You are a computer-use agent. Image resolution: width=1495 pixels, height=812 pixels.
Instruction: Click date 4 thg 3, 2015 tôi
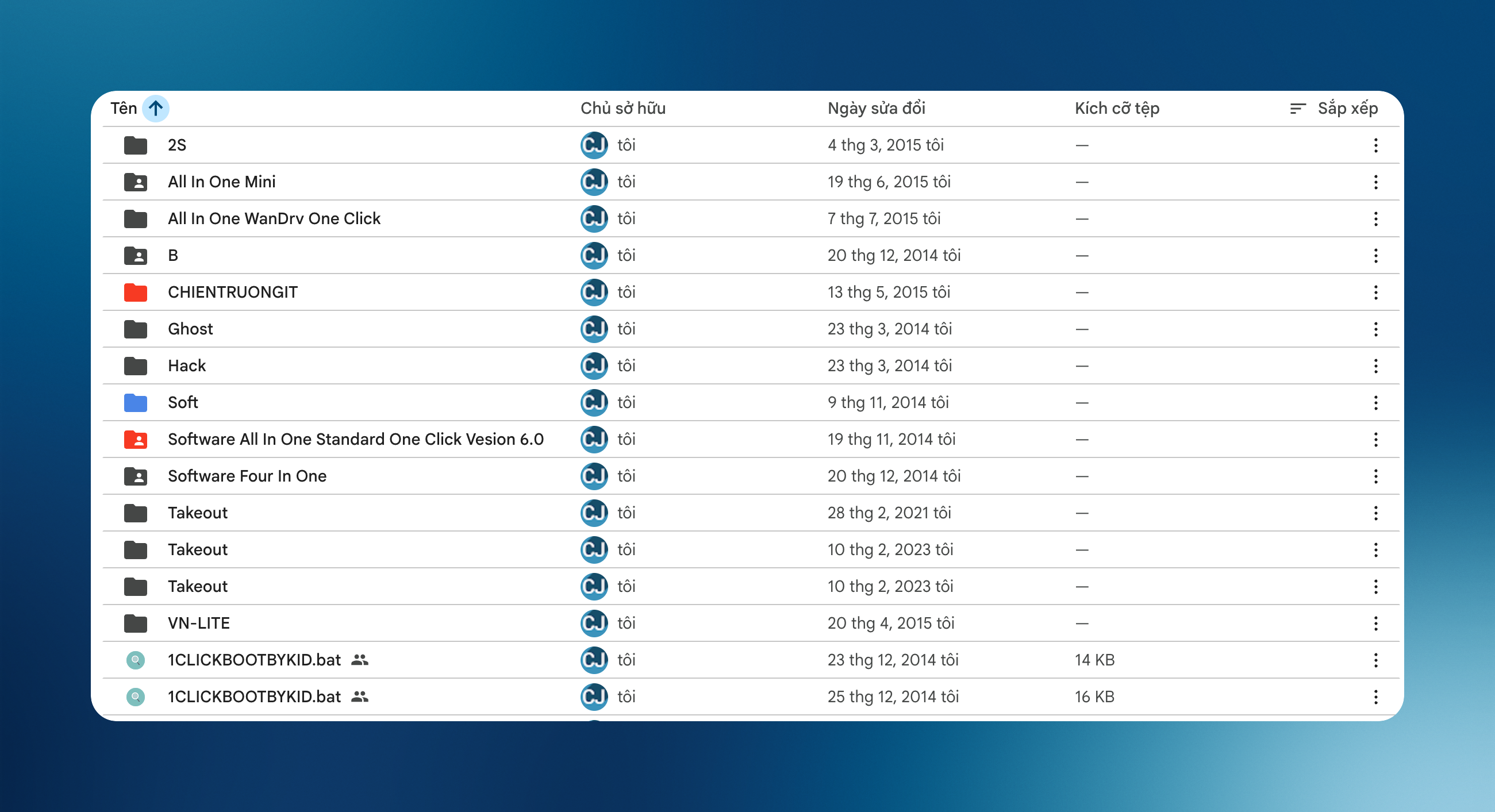tap(886, 145)
